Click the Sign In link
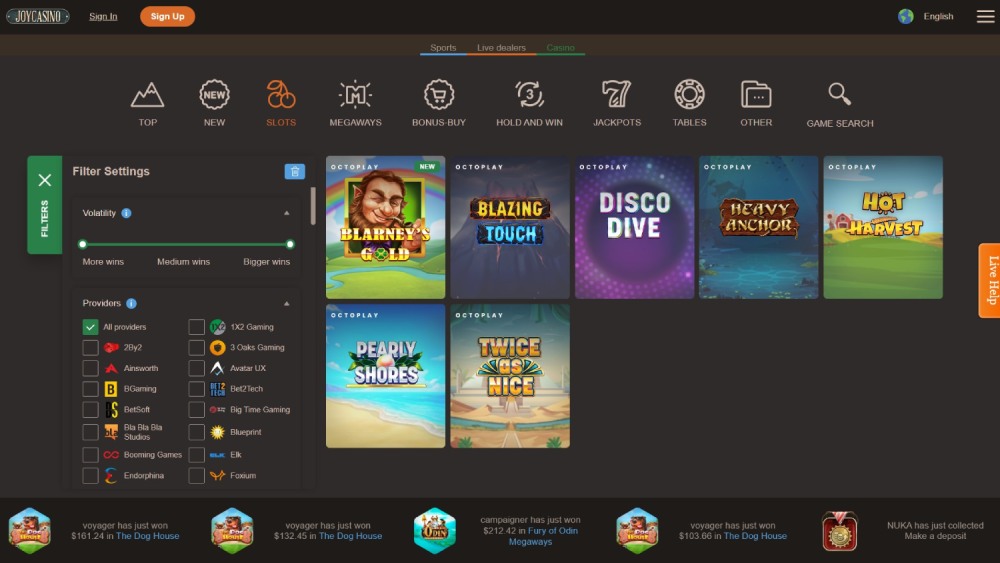Screen dimensions: 1000x563 (x=103, y=17)
